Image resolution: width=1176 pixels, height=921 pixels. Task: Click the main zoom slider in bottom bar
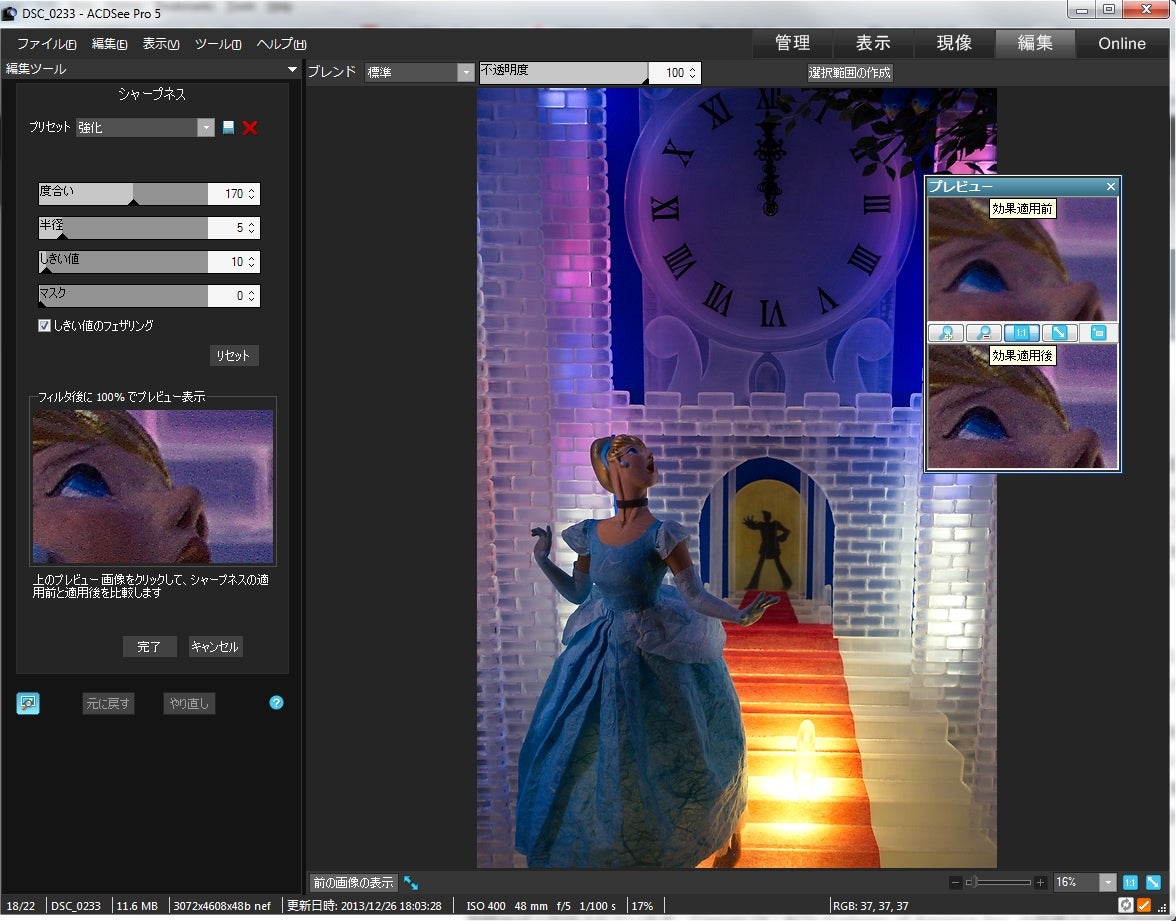(x=998, y=883)
